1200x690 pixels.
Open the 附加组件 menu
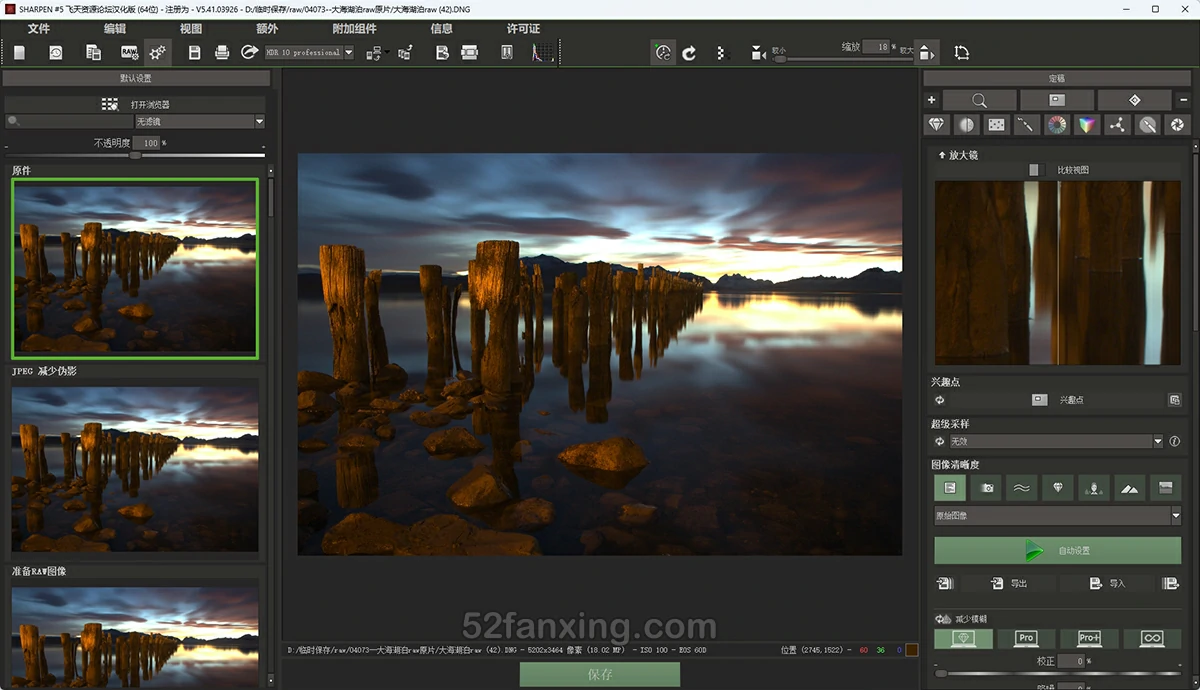[x=355, y=29]
